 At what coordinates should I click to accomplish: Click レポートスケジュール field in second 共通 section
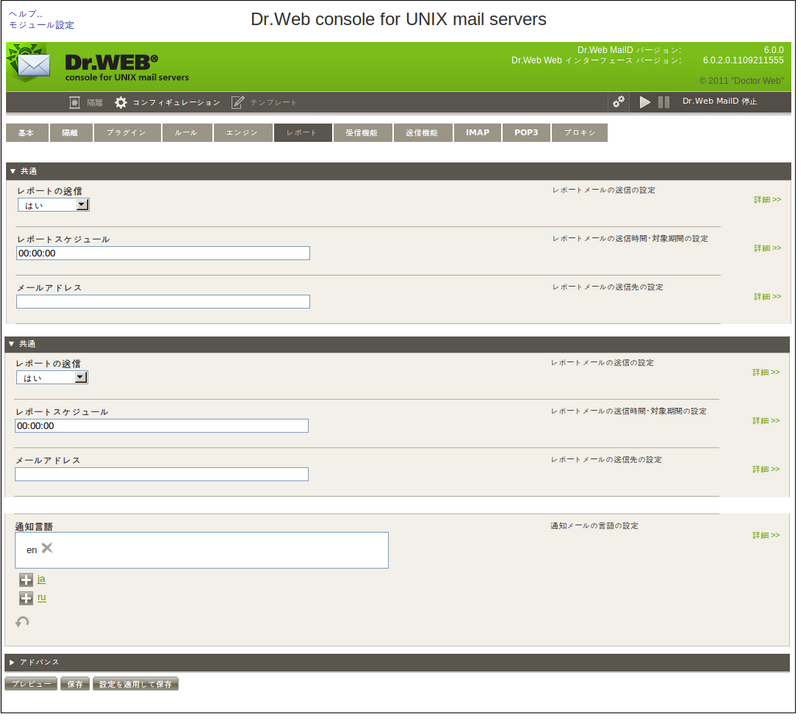click(x=162, y=428)
